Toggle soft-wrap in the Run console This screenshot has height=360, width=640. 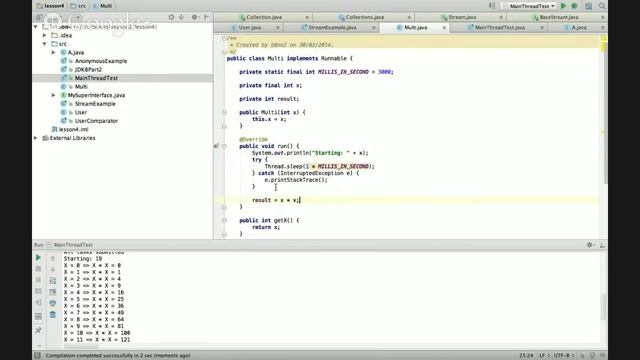53,281
